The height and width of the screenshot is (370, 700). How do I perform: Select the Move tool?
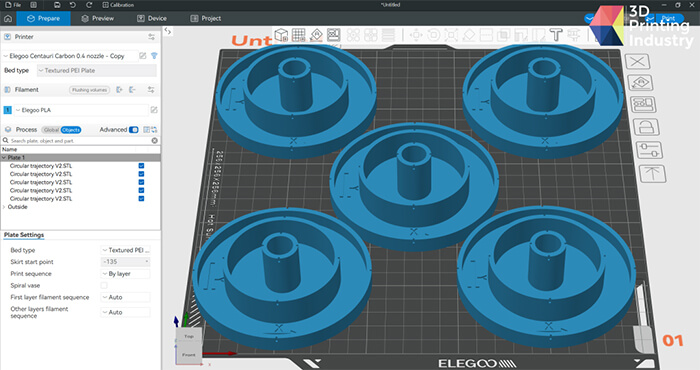[416, 35]
